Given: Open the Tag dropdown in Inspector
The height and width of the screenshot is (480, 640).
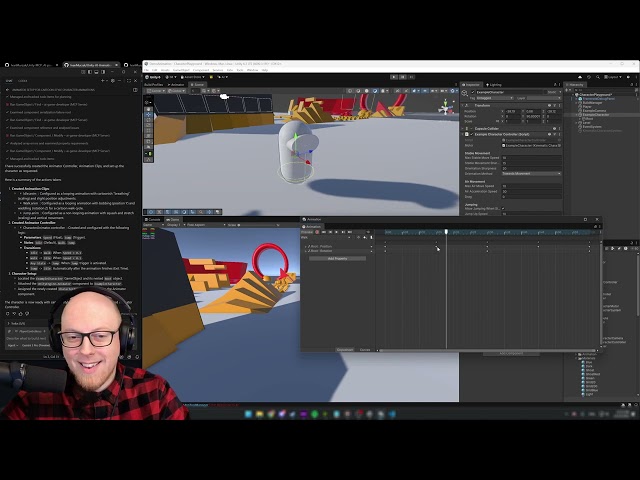Looking at the screenshot, I should click(x=494, y=98).
